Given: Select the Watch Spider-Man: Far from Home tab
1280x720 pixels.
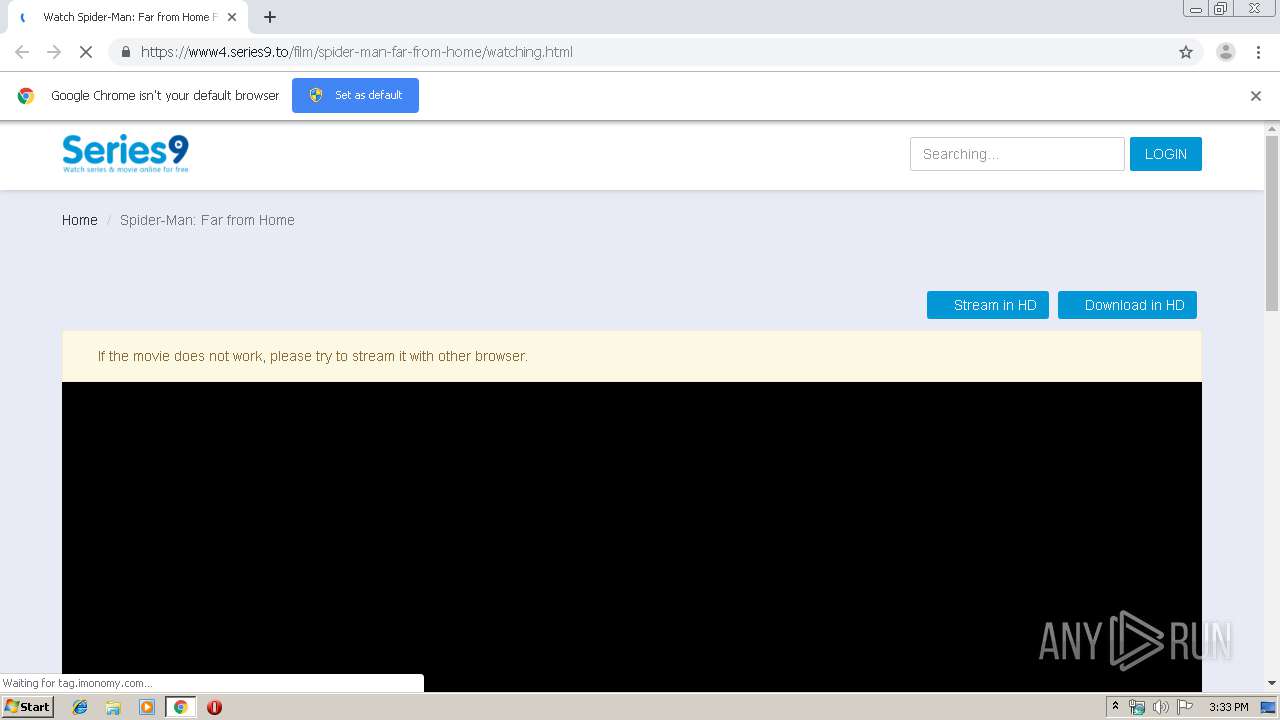Looking at the screenshot, I should pyautogui.click(x=127, y=17).
